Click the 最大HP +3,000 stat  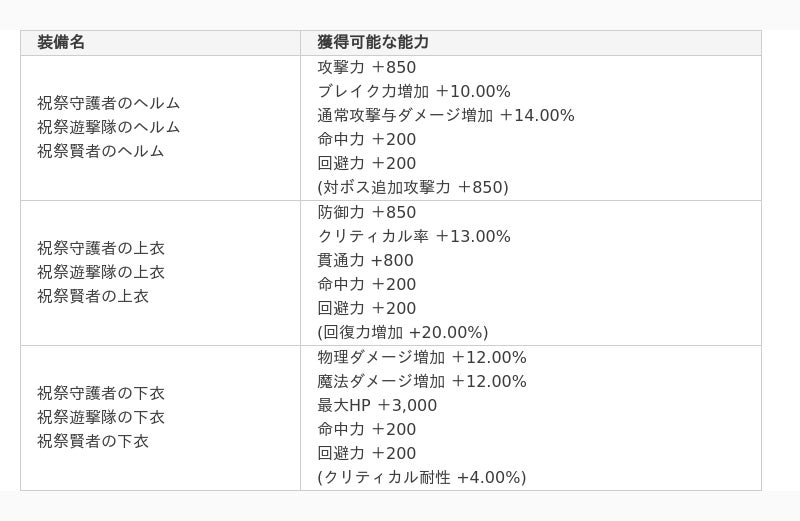377,405
